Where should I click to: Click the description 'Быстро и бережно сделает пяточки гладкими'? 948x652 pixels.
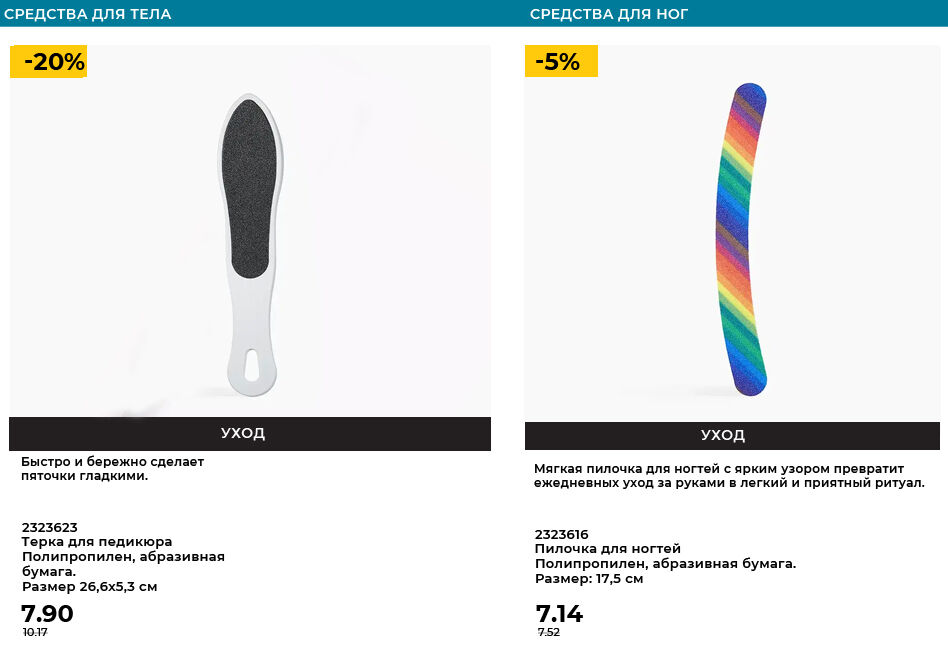pyautogui.click(x=112, y=469)
